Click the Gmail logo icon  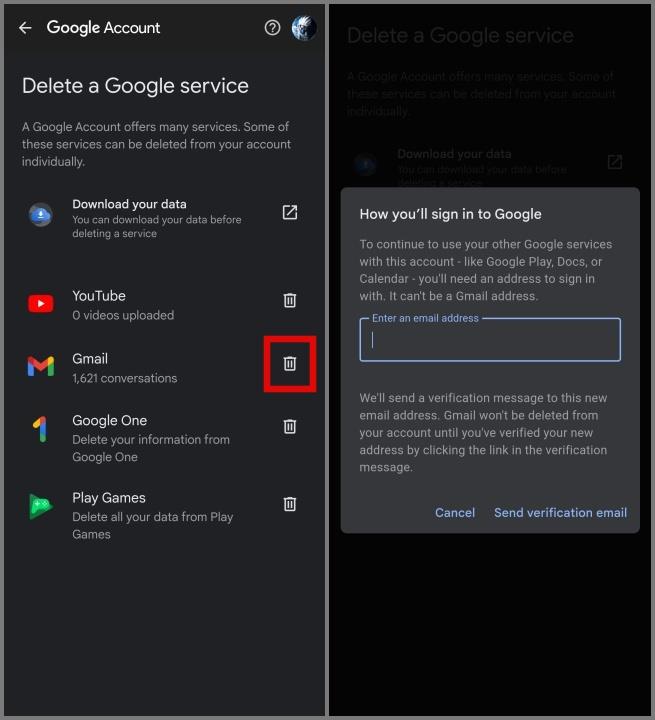pyautogui.click(x=41, y=366)
